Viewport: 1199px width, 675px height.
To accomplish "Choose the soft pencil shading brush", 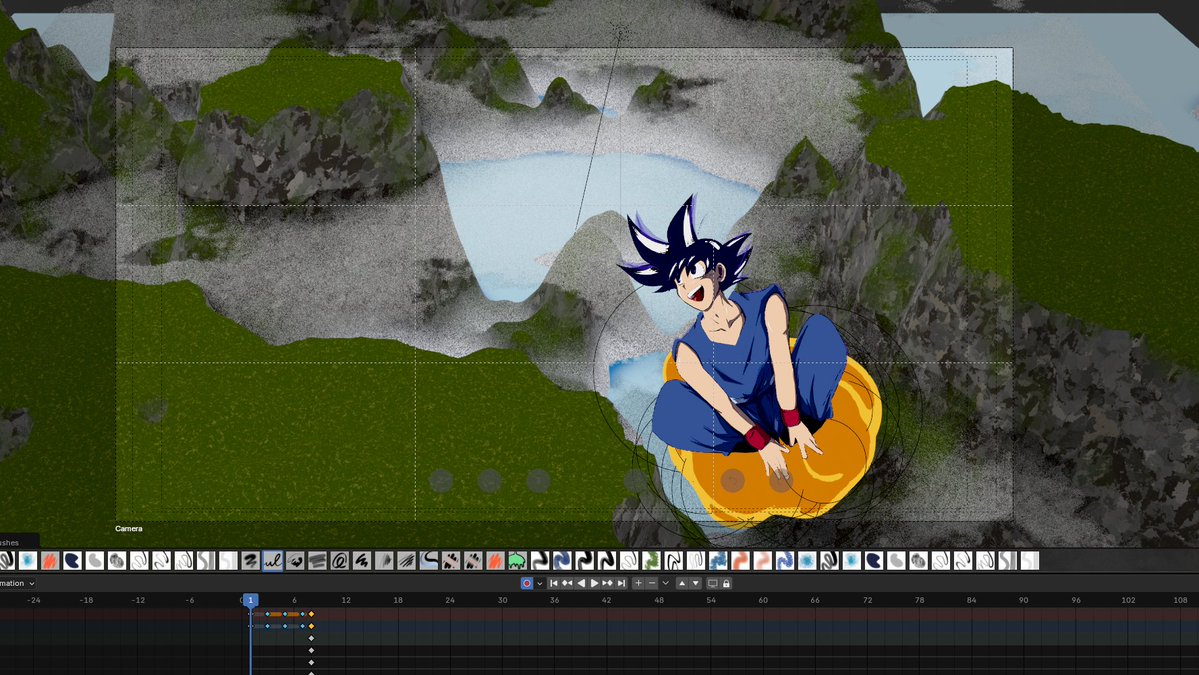I will pyautogui.click(x=384, y=561).
